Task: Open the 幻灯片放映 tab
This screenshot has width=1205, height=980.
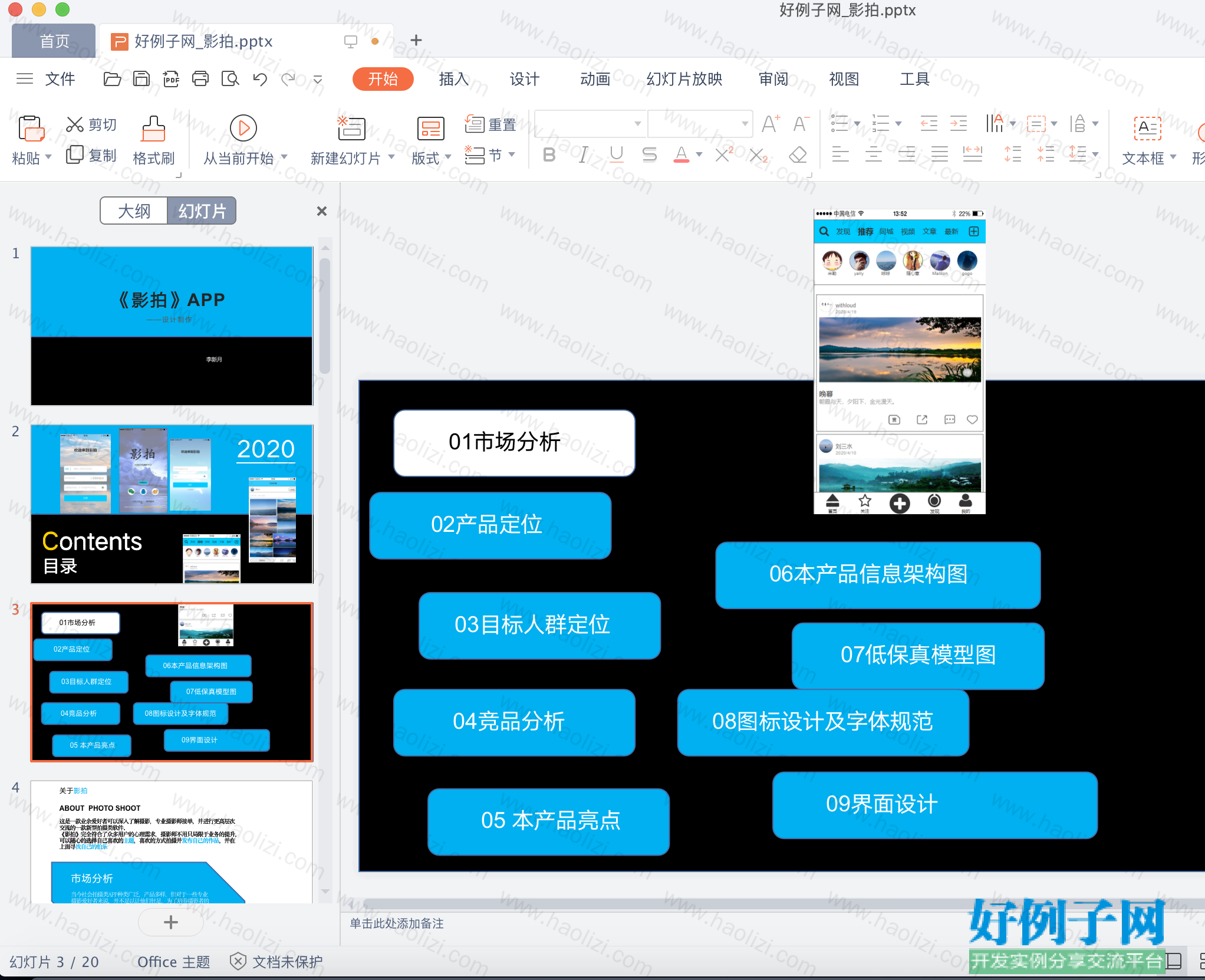Action: click(x=684, y=79)
